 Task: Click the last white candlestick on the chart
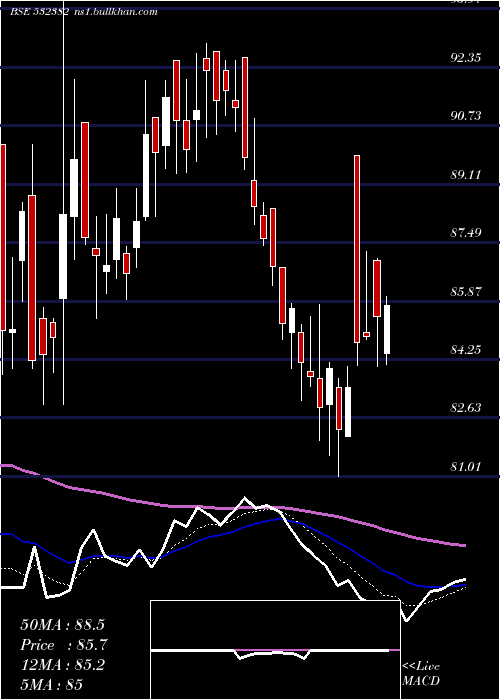click(387, 329)
